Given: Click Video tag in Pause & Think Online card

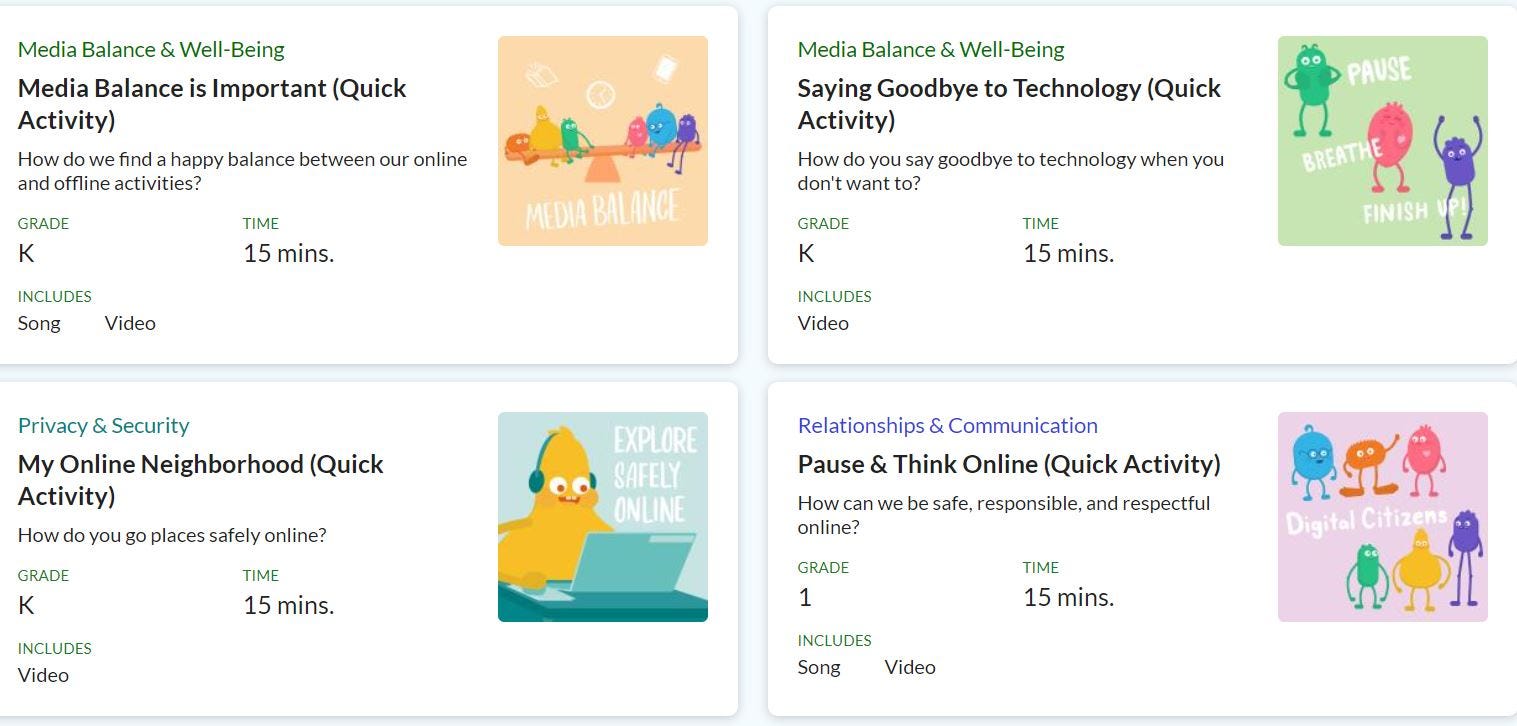Looking at the screenshot, I should (910, 667).
